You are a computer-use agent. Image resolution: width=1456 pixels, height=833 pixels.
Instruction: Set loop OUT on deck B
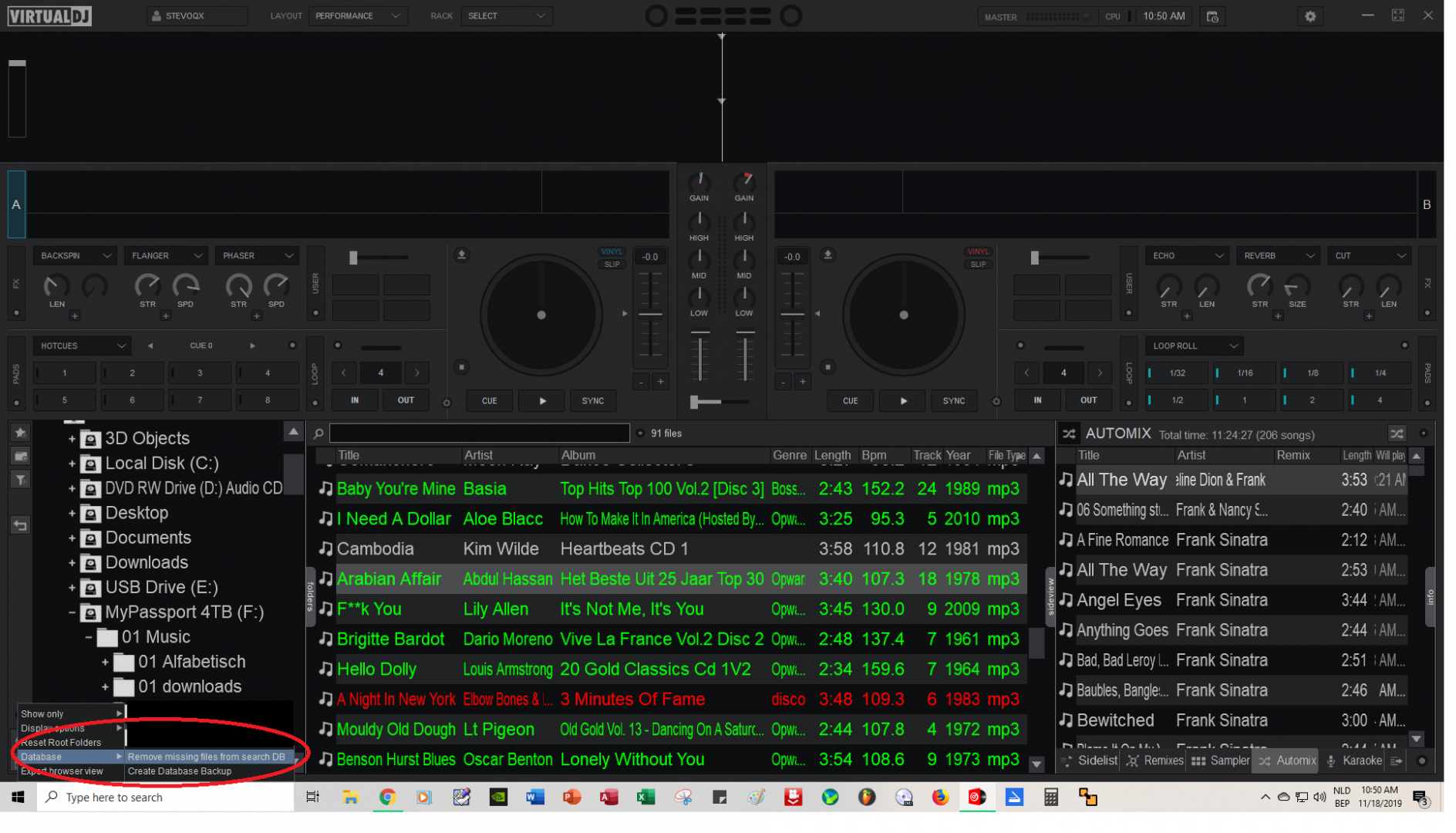(1088, 400)
